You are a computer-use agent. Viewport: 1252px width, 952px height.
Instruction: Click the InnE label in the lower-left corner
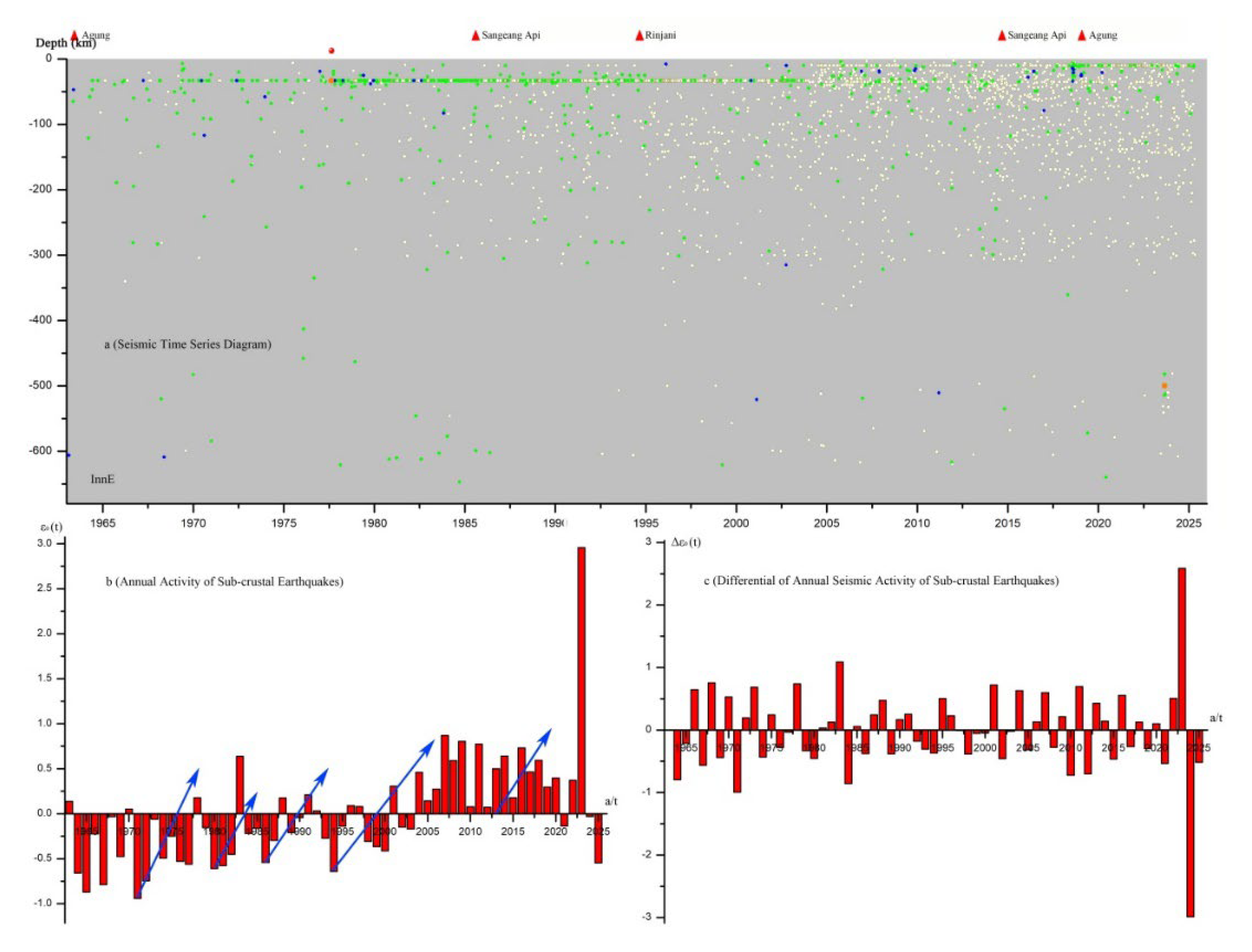[x=102, y=478]
